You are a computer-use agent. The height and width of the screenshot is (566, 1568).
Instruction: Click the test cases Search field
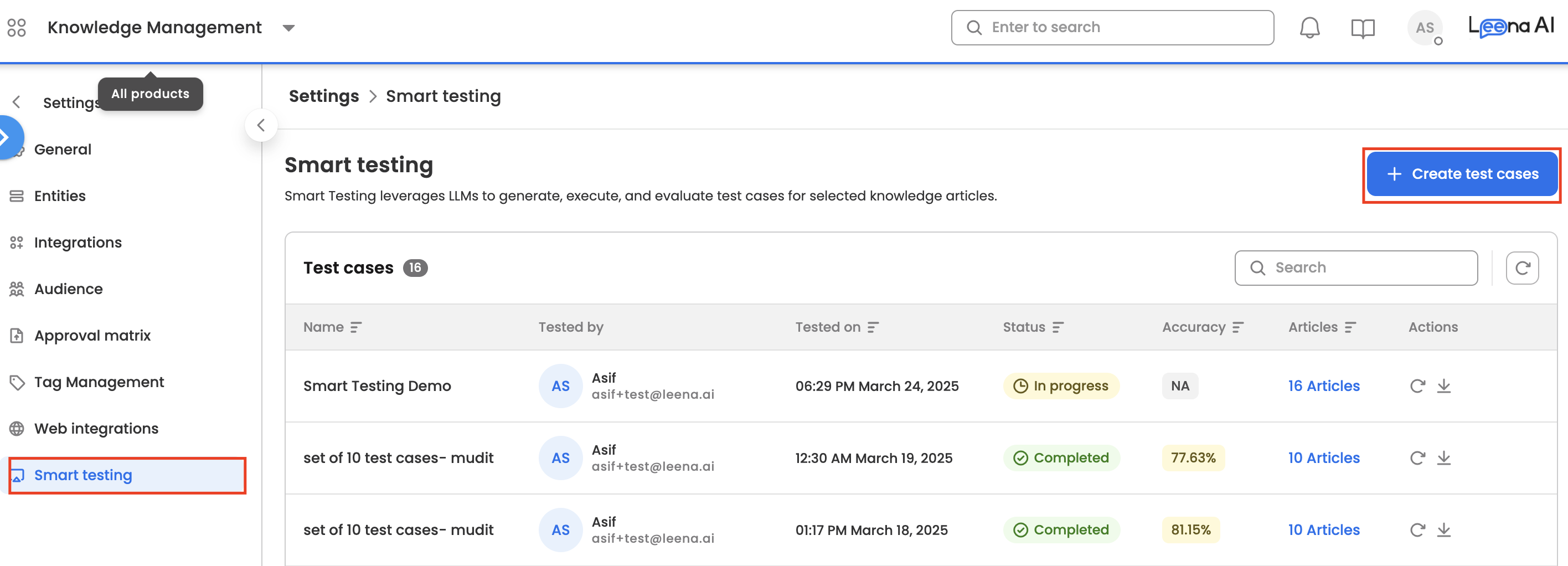(x=1364, y=268)
